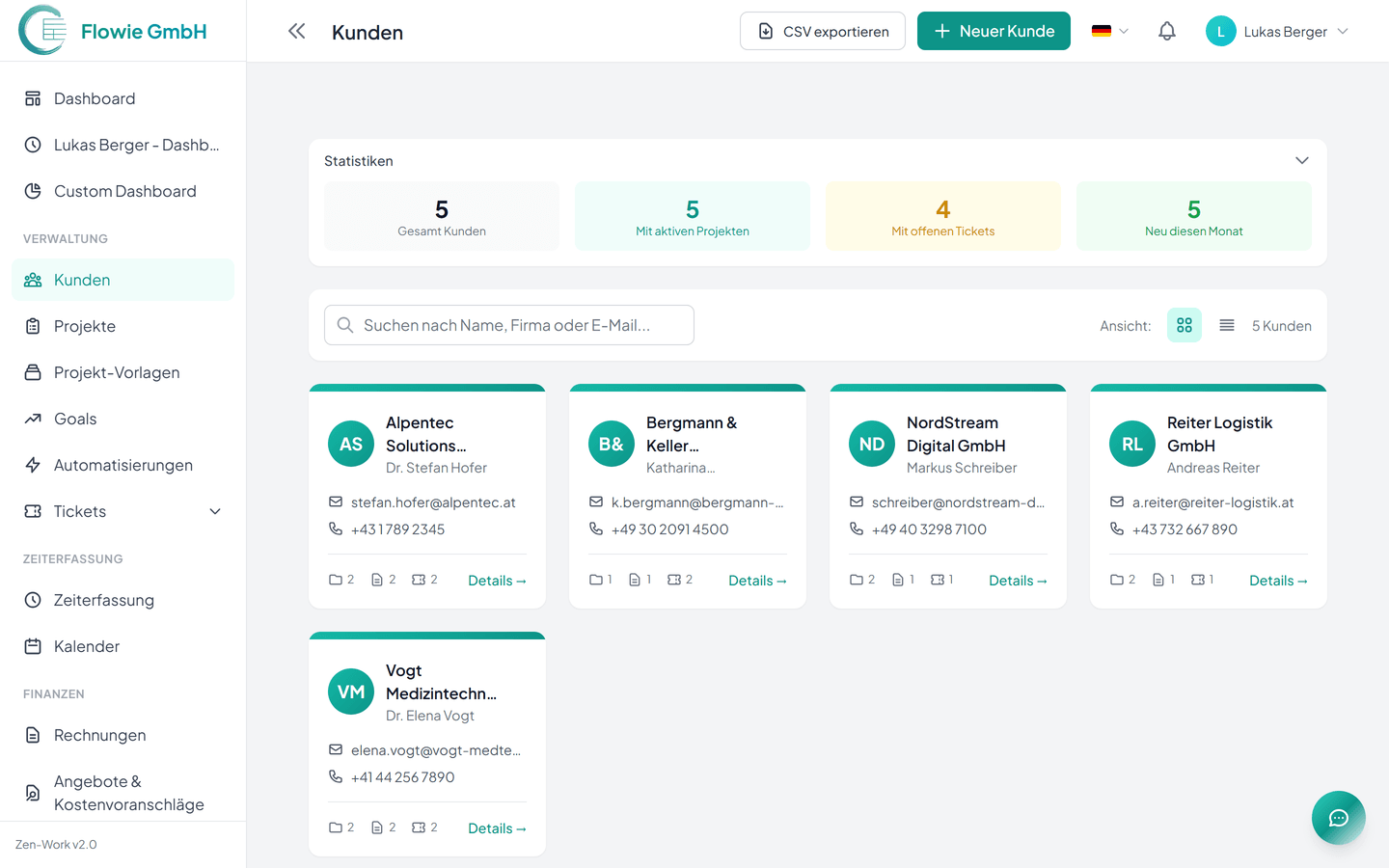Export customers with CSV exportieren
This screenshot has height=868, width=1389.
pyautogui.click(x=823, y=32)
